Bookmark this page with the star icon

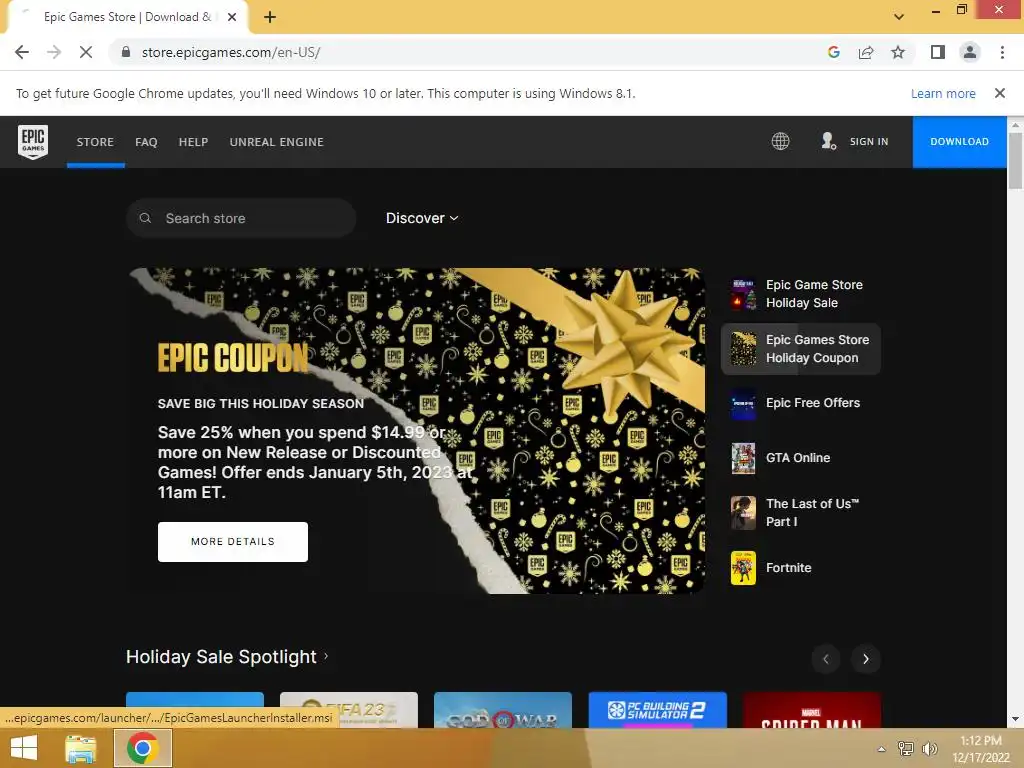[x=898, y=52]
